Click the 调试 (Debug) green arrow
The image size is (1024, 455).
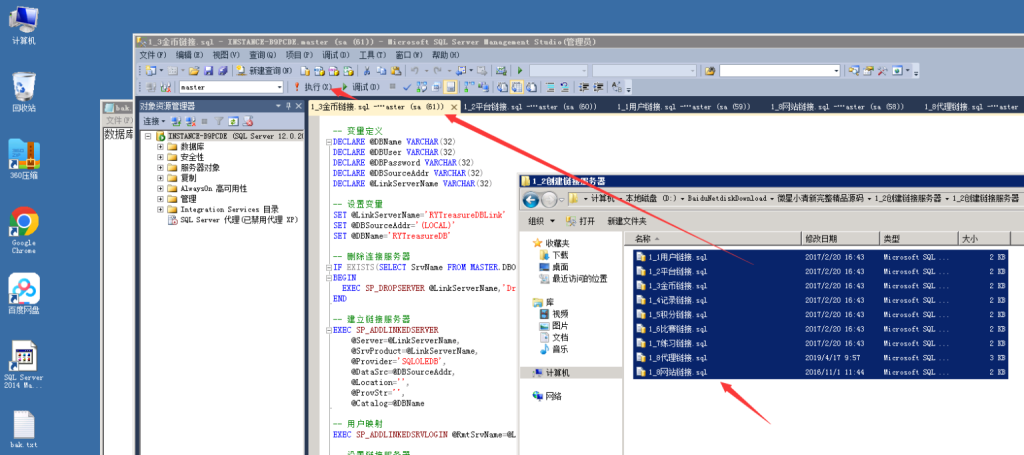click(x=346, y=88)
